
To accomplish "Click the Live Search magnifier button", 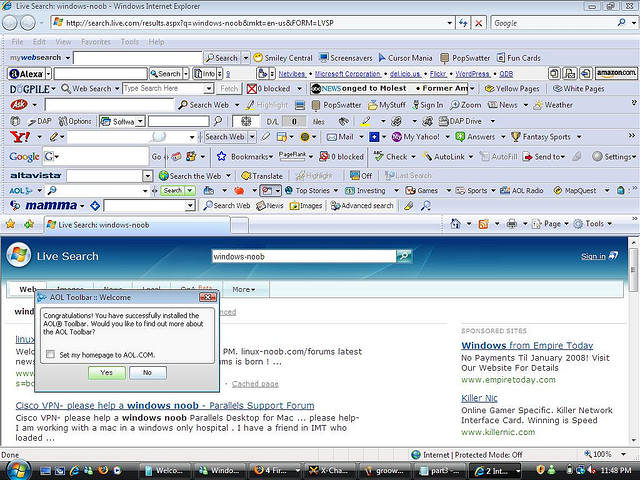I will tap(403, 256).
